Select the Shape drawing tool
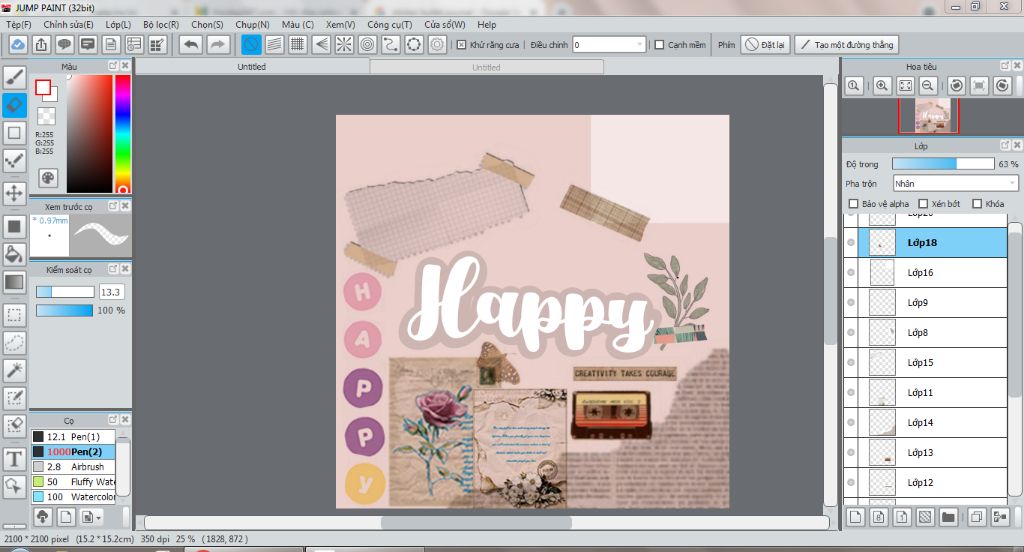 coord(14,133)
